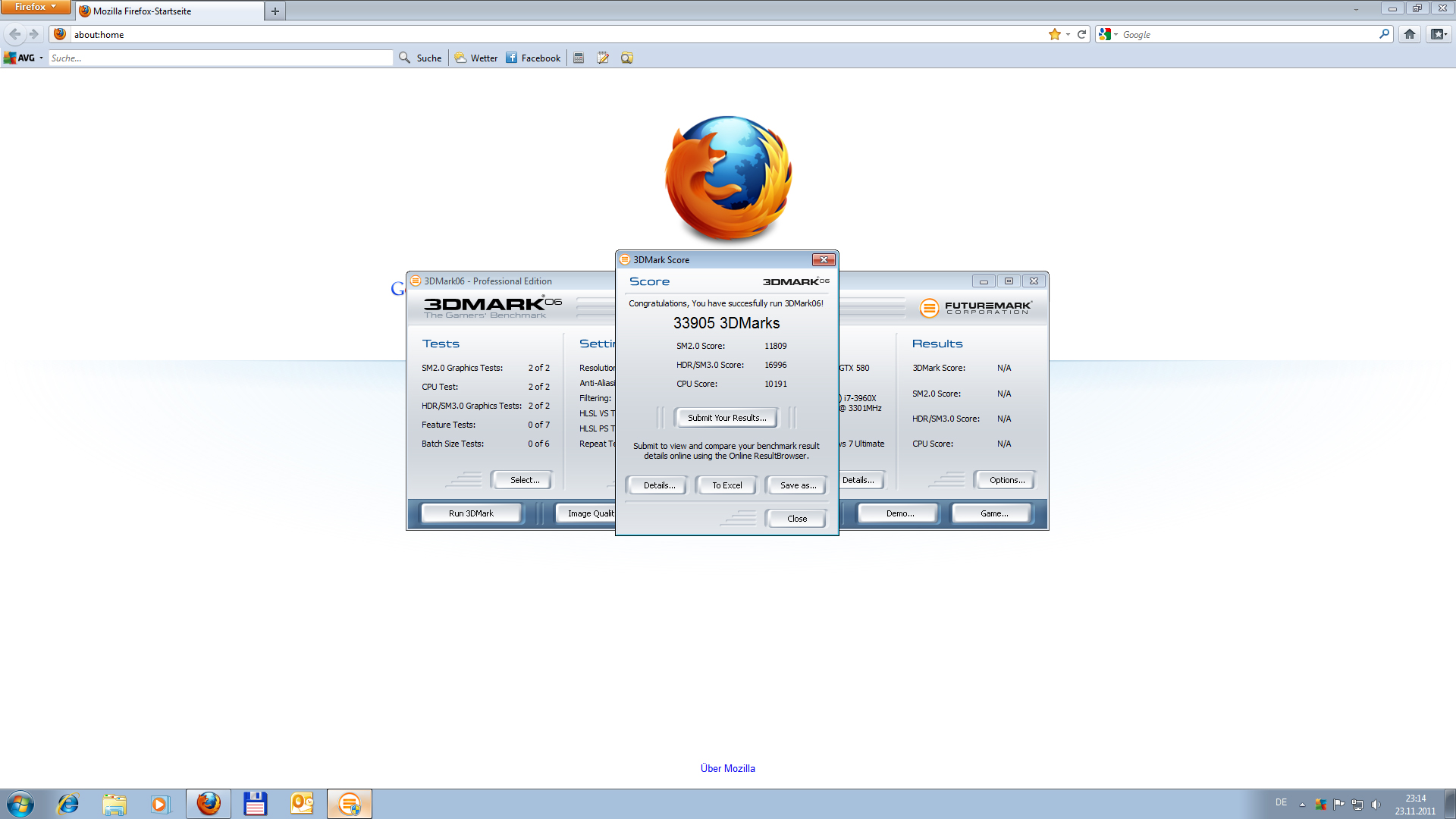Screen dimensions: 1456x819
Task: Open Outlook from taskbar
Action: [x=302, y=804]
